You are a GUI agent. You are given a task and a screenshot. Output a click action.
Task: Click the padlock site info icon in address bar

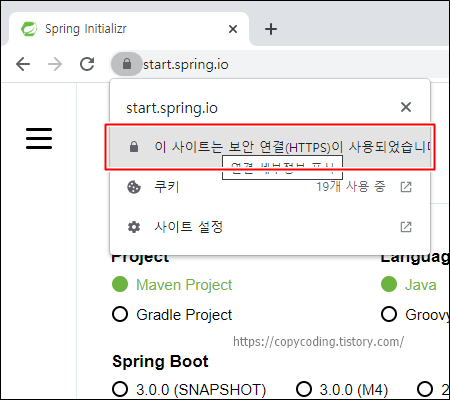click(x=127, y=64)
